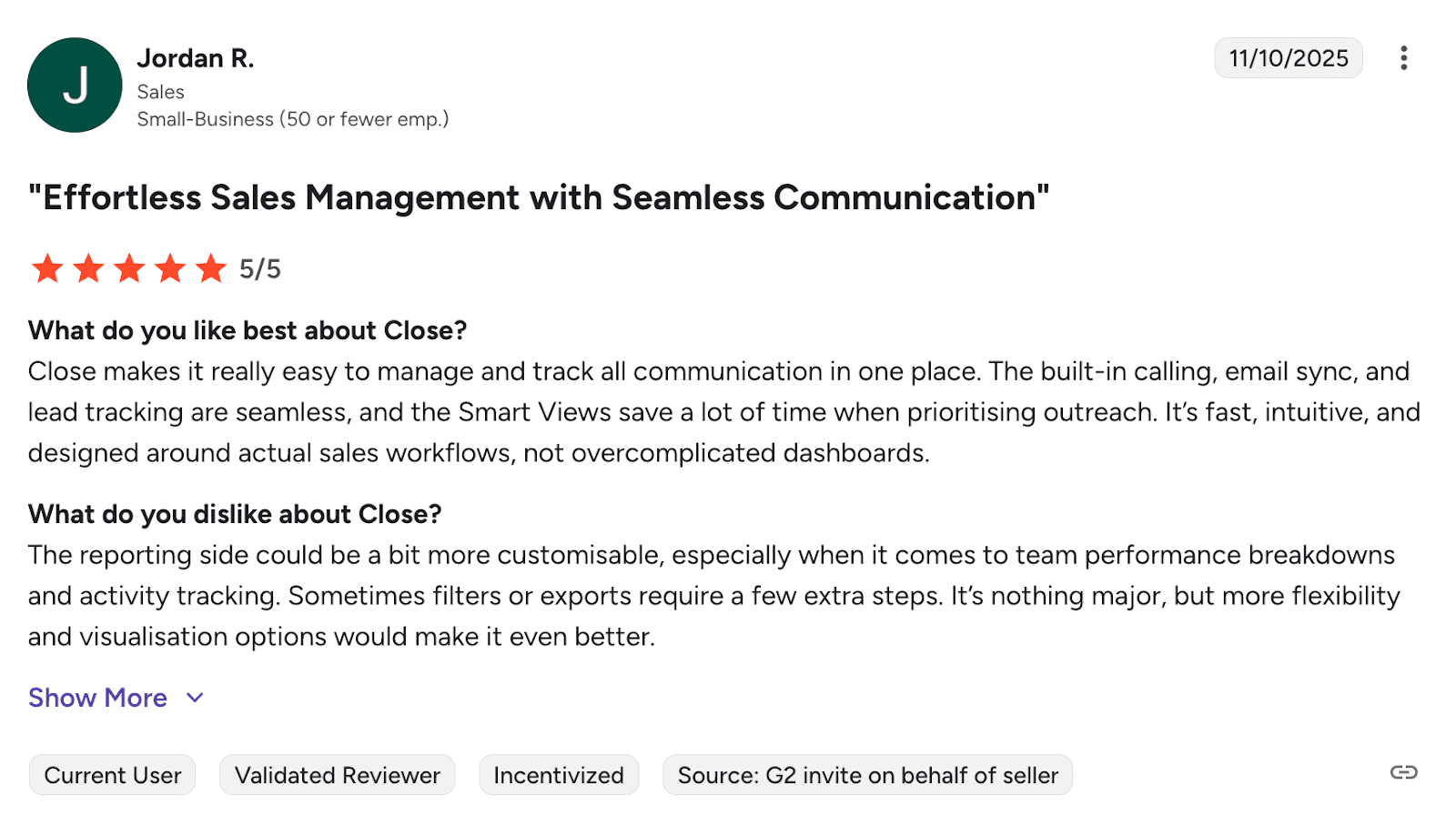Click the Source: G2 invite tag
Screen dimensions: 1456x836
[867, 775]
